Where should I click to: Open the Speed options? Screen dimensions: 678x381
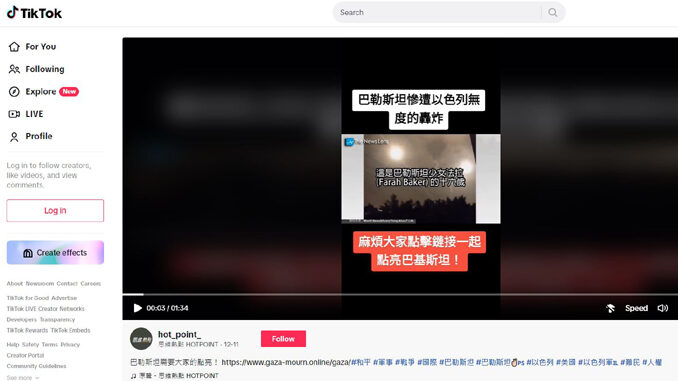(x=636, y=308)
